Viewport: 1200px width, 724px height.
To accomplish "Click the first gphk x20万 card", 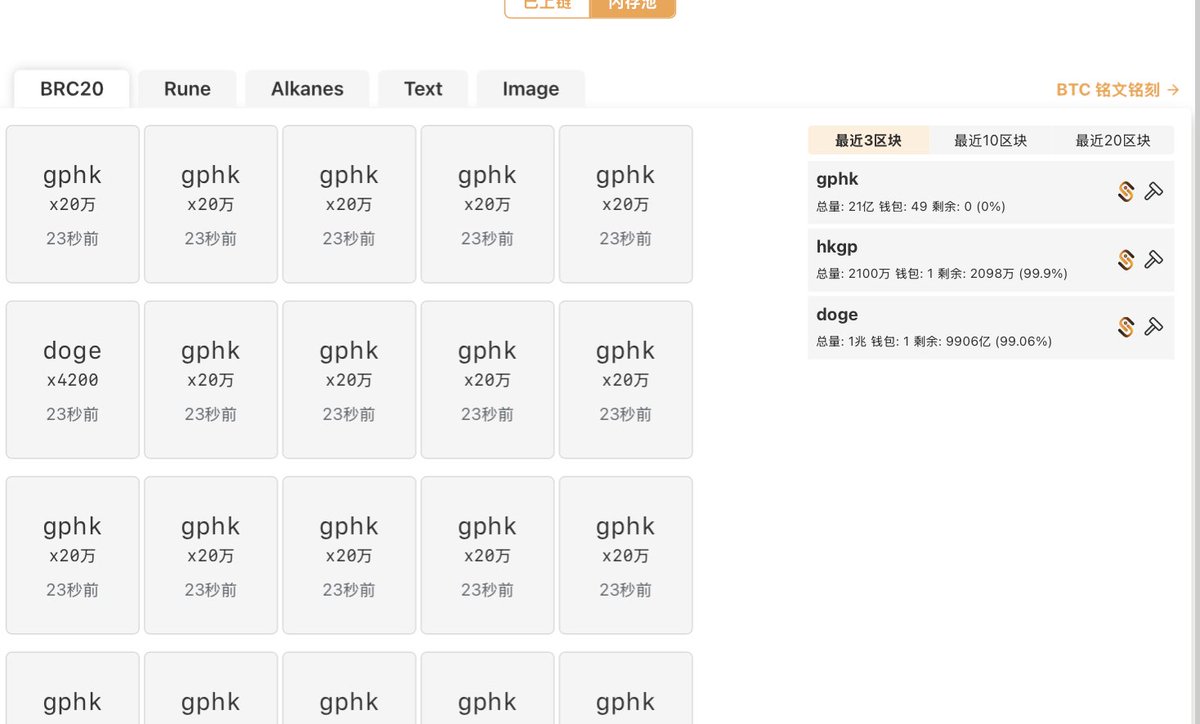I will (72, 203).
